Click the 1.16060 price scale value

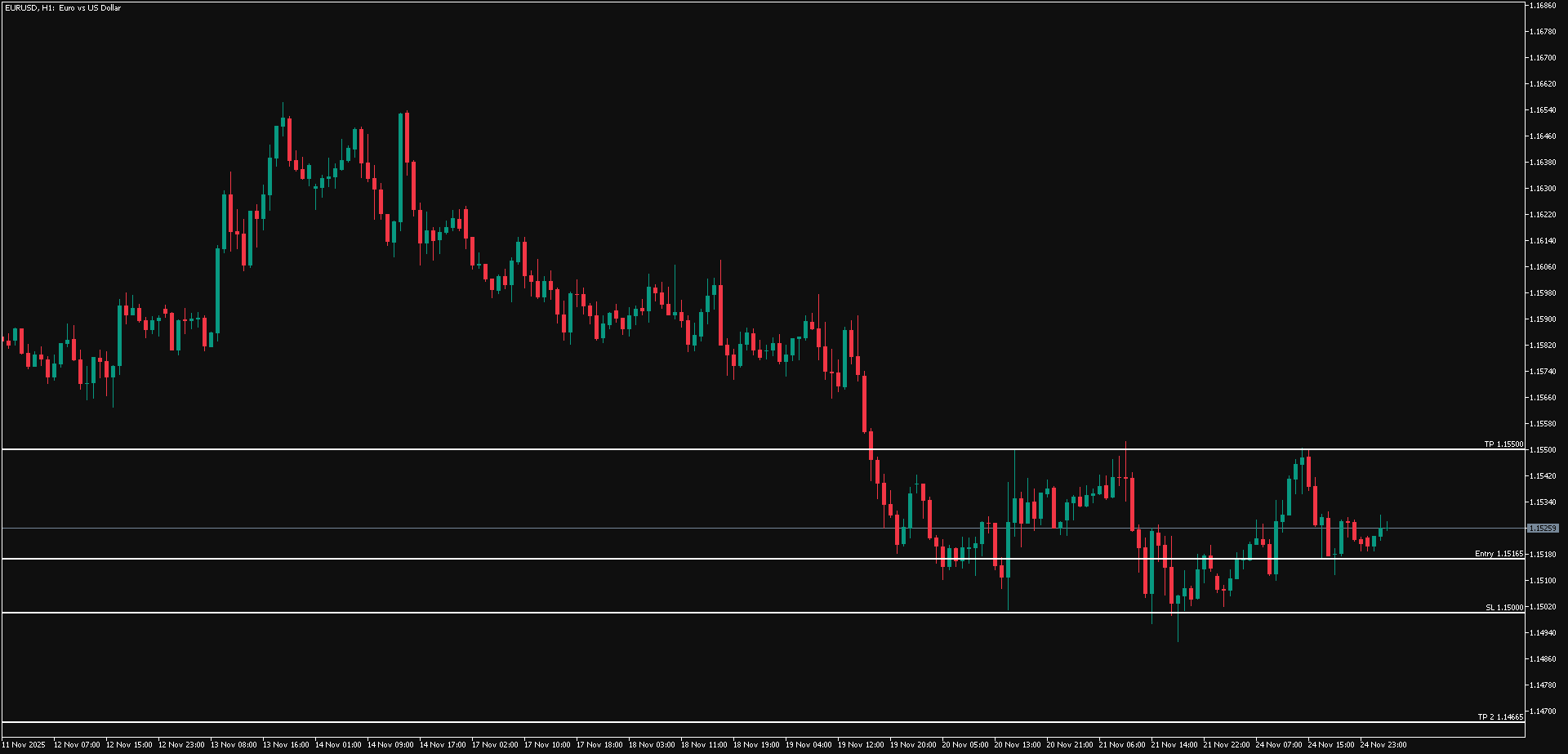1542,267
